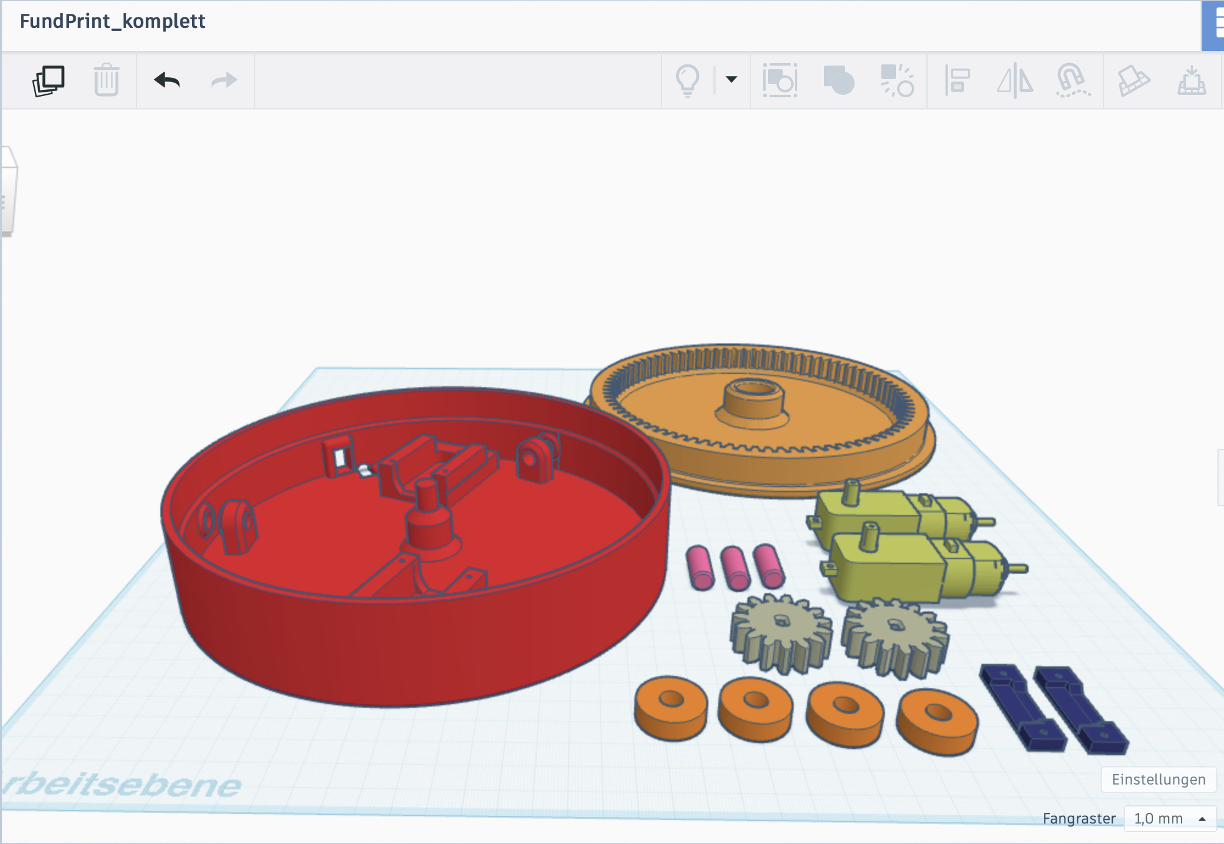Click the FundPrint_komplett project title

112,21
